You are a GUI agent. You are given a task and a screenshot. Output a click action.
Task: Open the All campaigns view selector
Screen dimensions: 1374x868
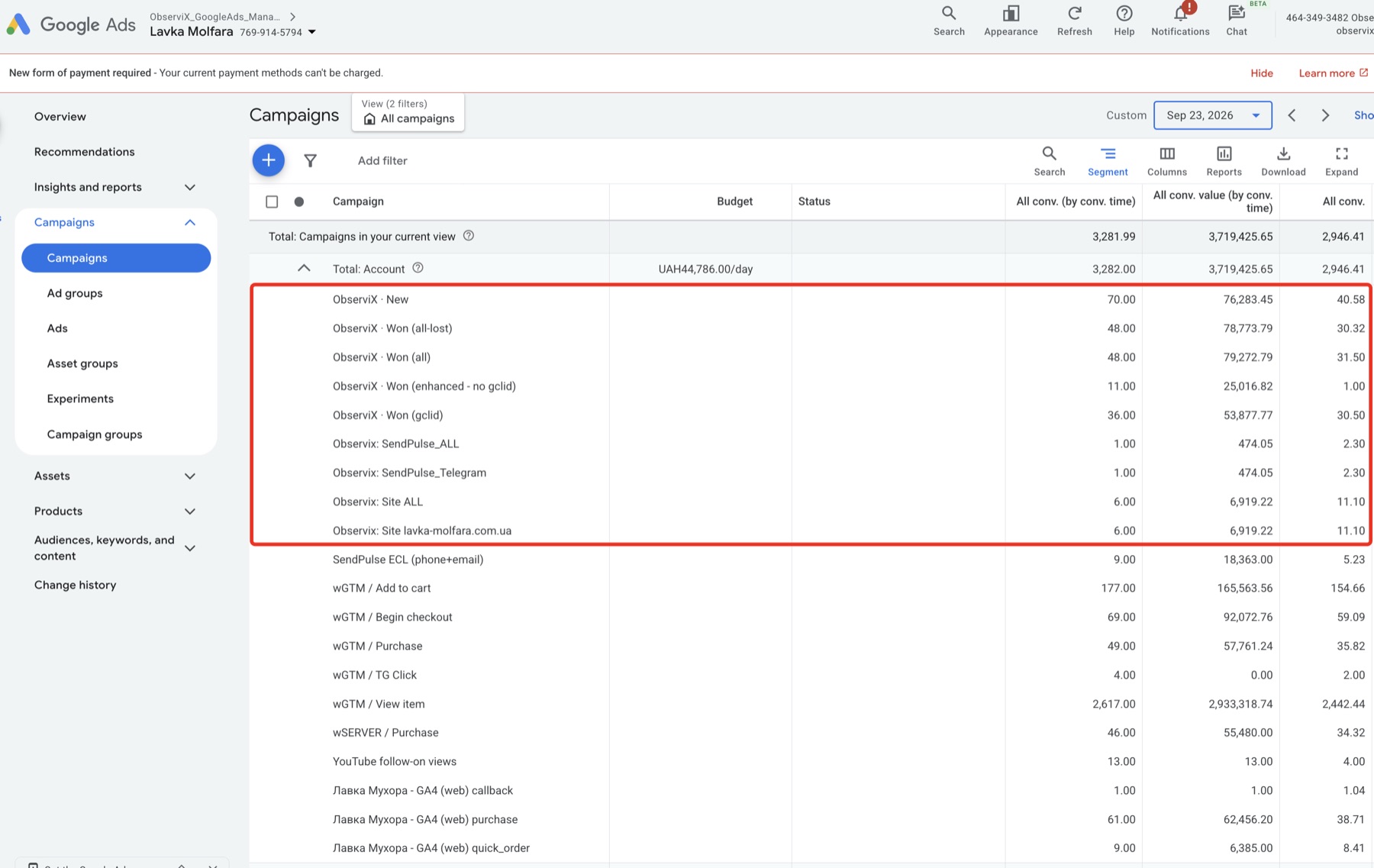tap(408, 112)
